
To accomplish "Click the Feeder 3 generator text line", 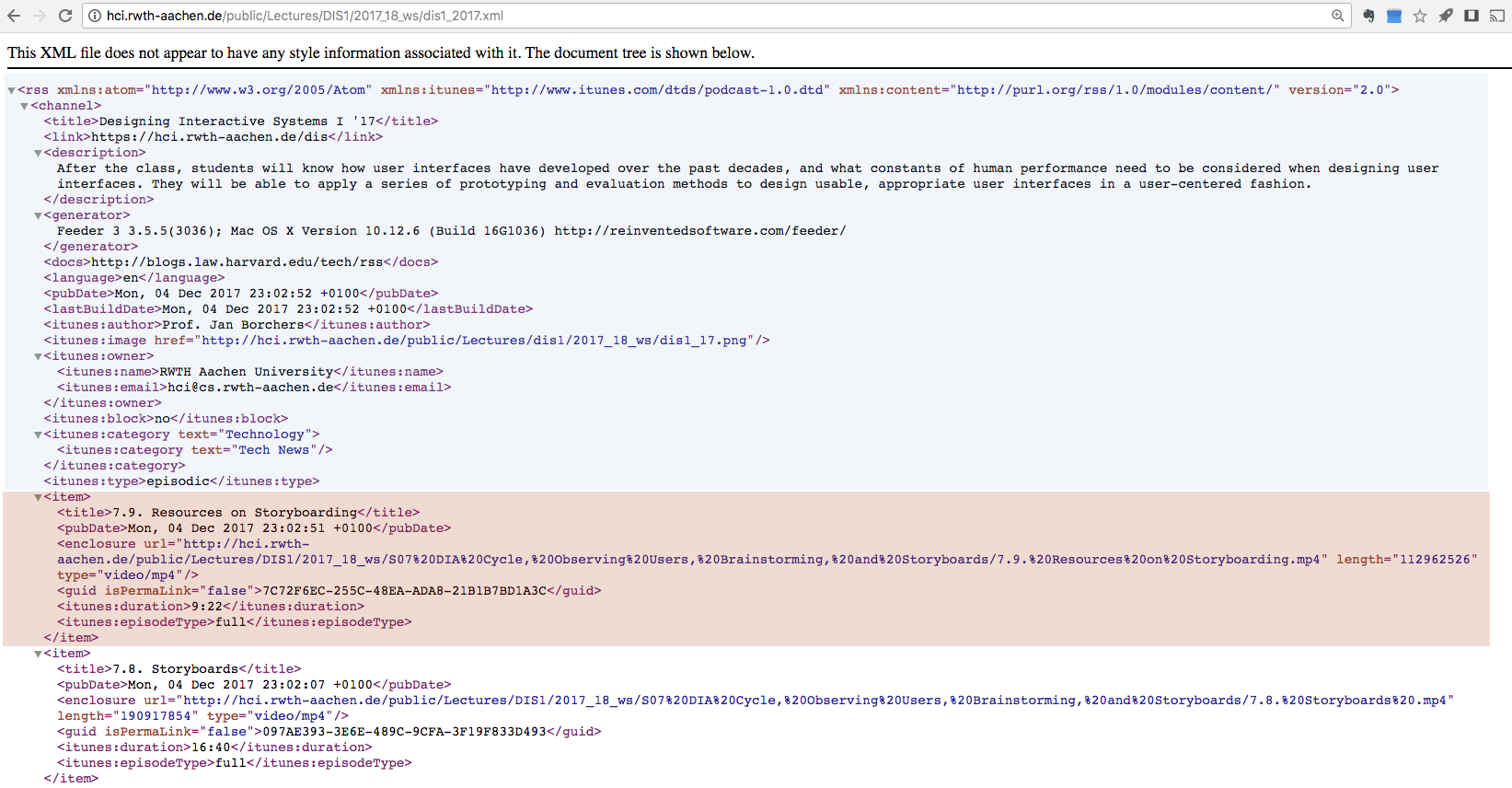I will tap(451, 231).
